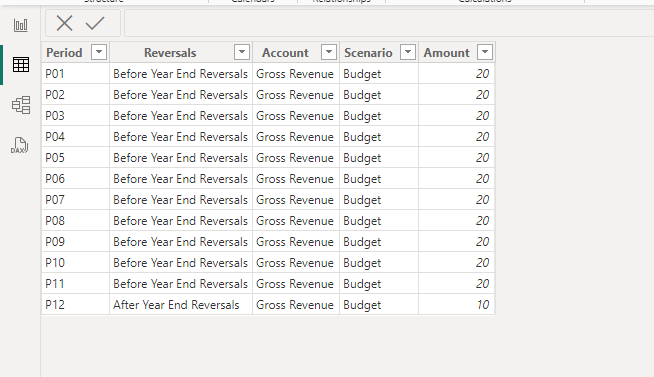This screenshot has width=654, height=377.
Task: Select the P11 period cell
Action: (75, 284)
